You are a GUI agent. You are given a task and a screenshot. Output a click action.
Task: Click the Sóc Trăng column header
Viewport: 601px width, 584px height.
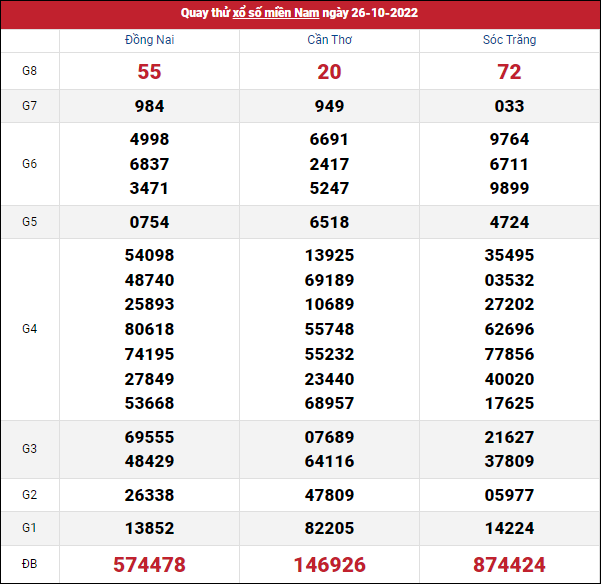point(509,40)
